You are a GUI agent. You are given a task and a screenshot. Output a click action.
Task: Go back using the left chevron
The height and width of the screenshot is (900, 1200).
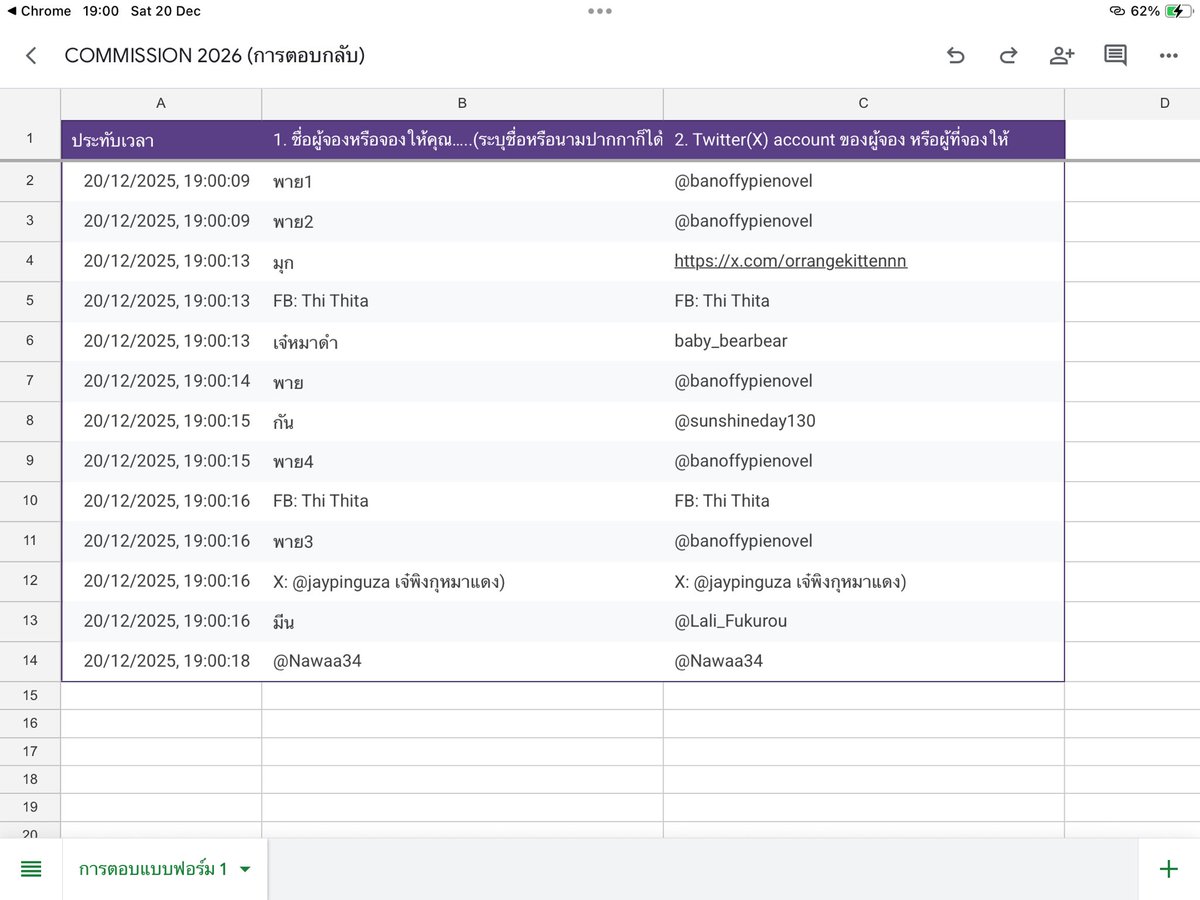(31, 56)
